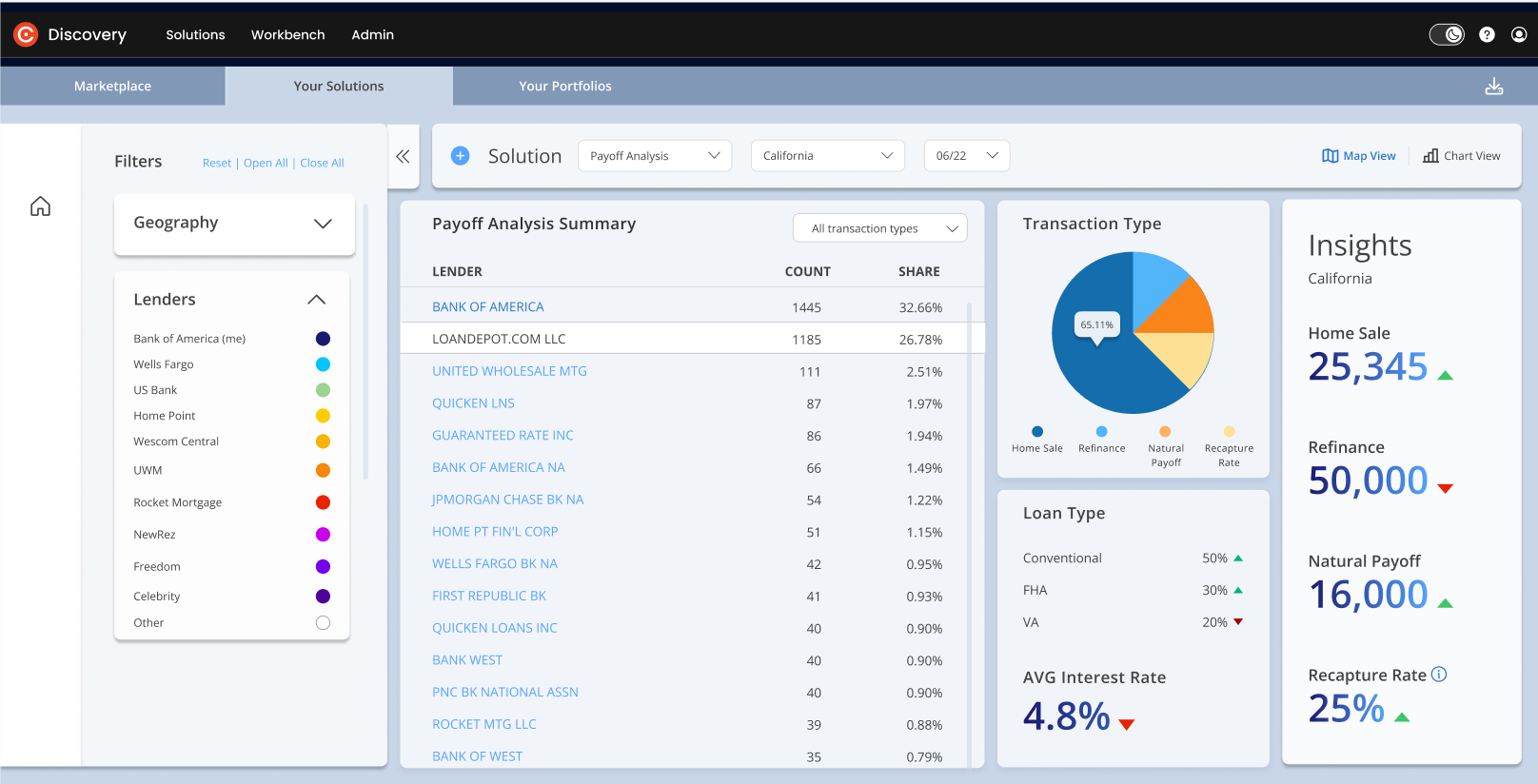Viewport: 1538px width, 784px height.
Task: Toggle Celebrity dark purple swatch
Action: (323, 597)
